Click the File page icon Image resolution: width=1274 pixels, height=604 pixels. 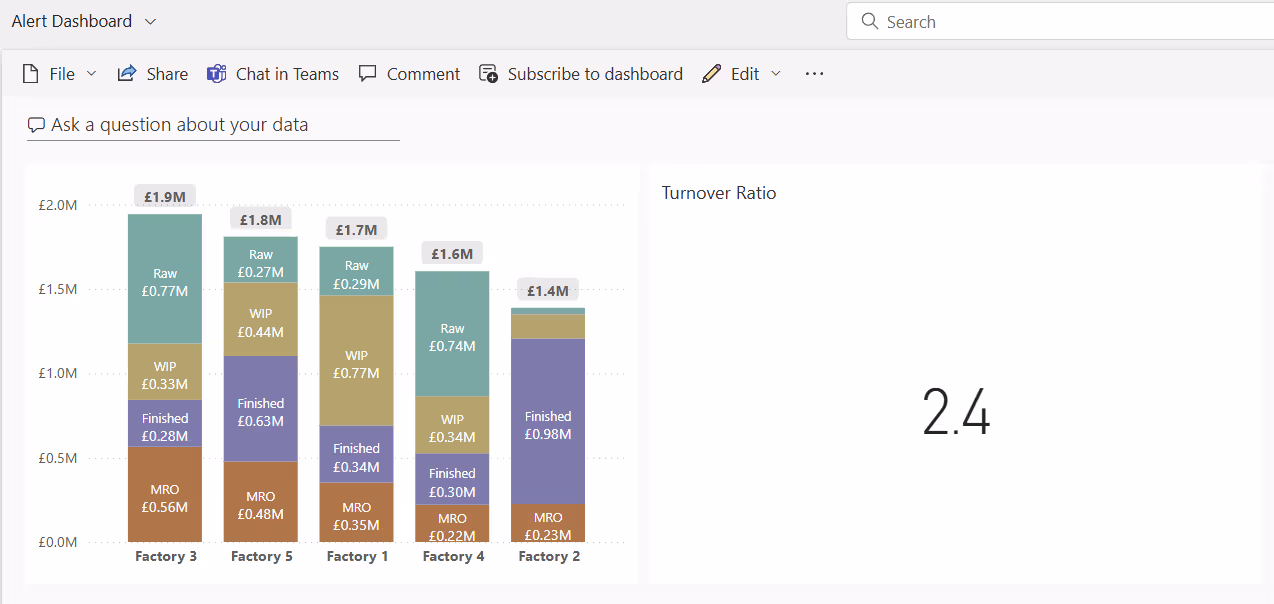pos(30,74)
